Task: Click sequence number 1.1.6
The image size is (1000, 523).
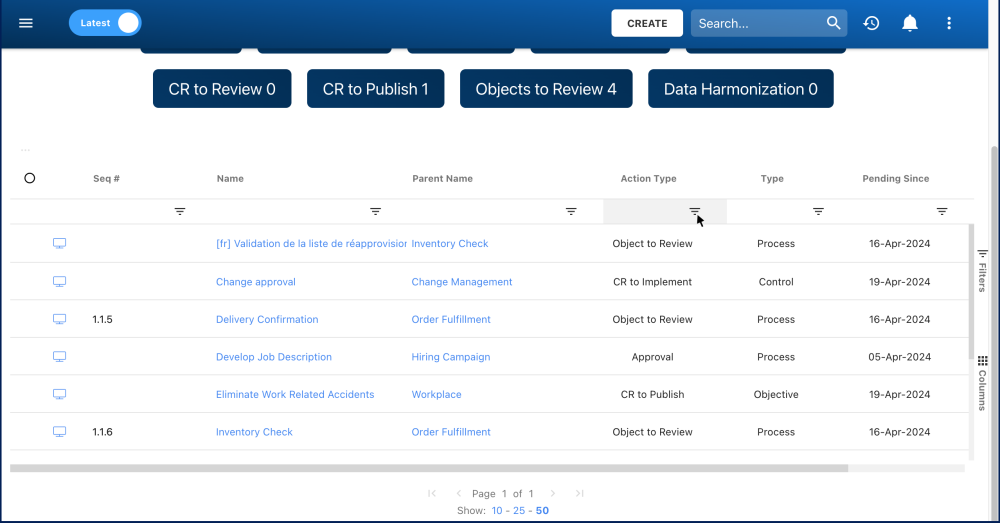Action: click(x=102, y=432)
